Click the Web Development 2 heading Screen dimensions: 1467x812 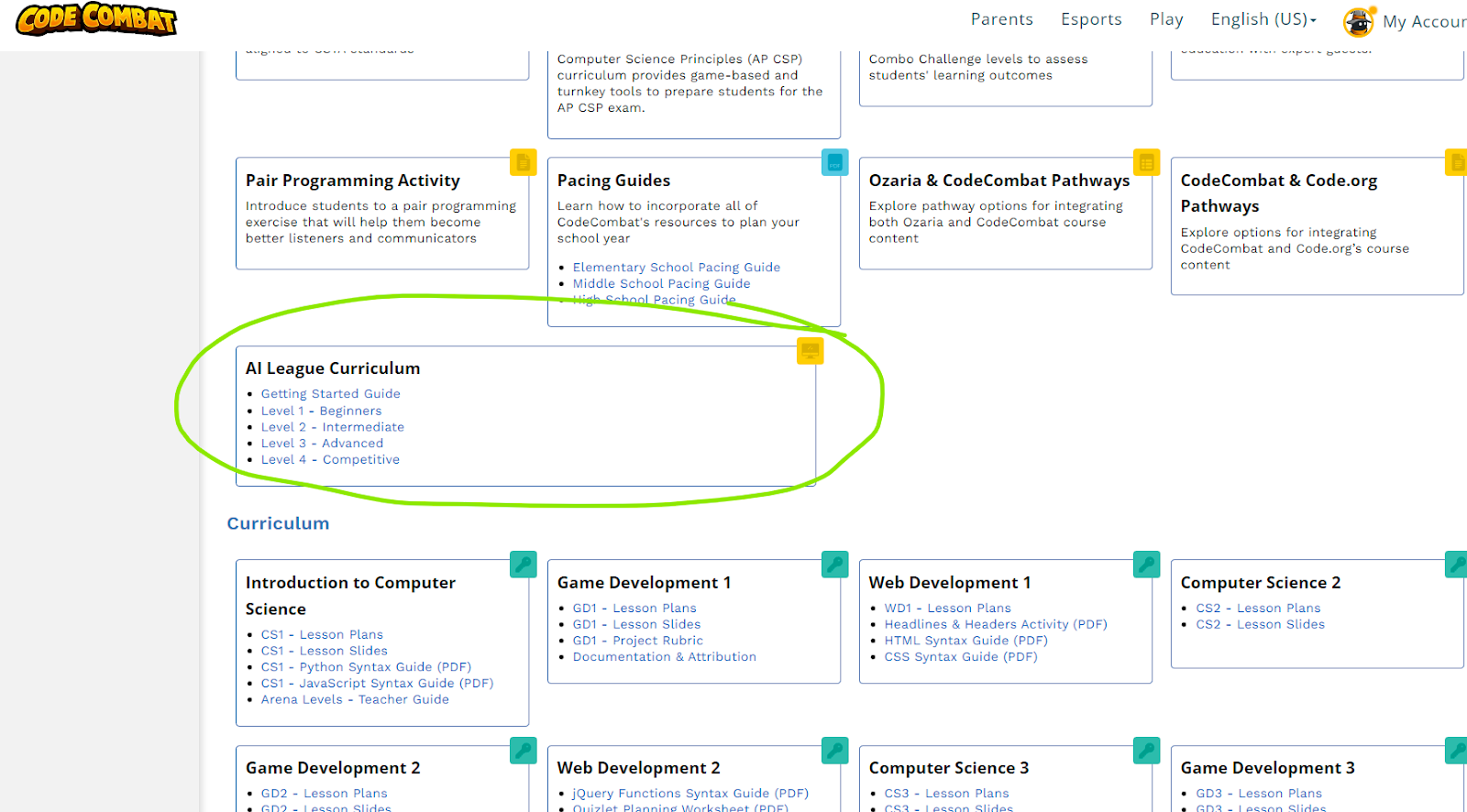[x=638, y=769]
